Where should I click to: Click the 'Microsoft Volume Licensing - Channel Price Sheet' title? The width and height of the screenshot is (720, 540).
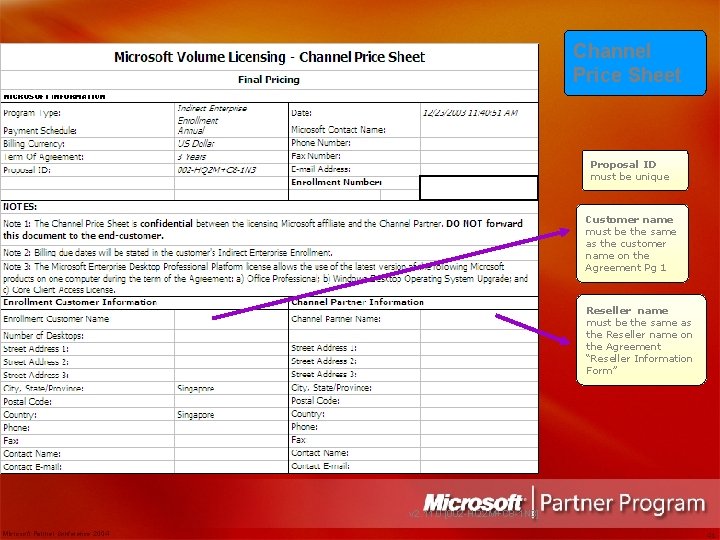270,57
